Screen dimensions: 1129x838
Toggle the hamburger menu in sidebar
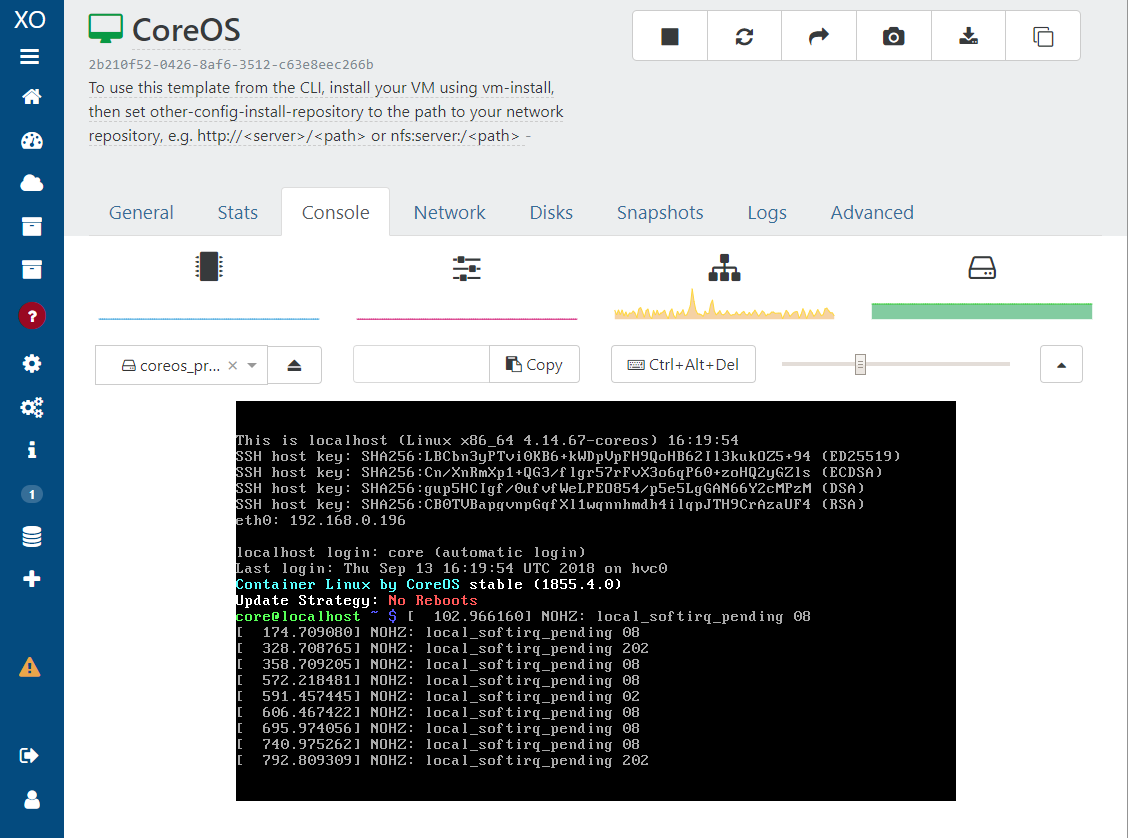point(30,56)
